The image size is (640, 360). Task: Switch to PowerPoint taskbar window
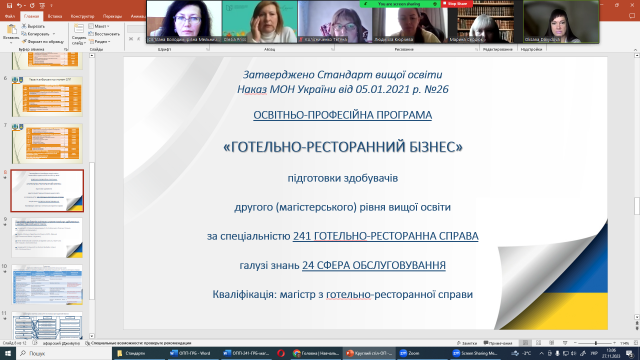tap(369, 353)
